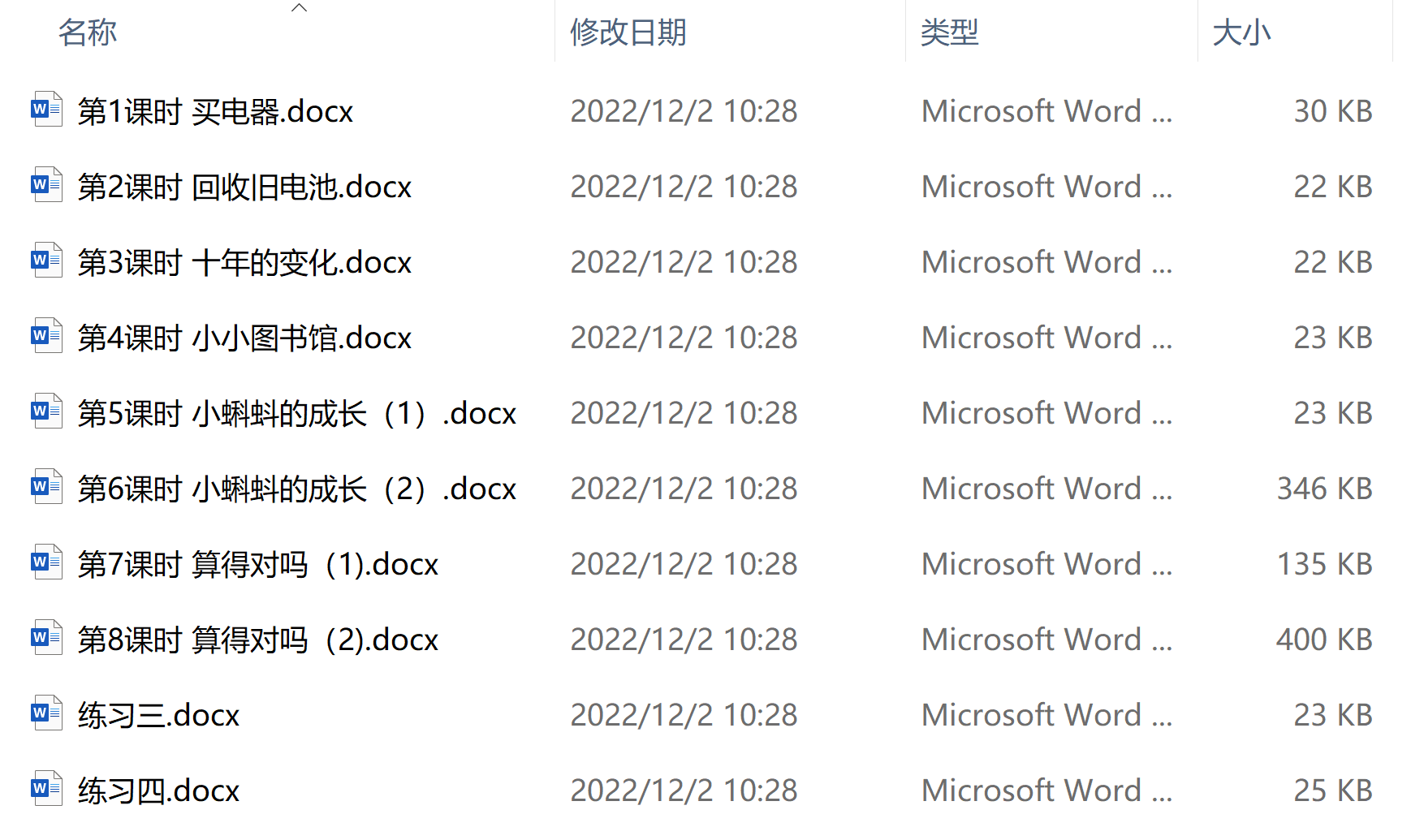Viewport: 1424px width, 840px height.
Task: Click the Microsoft Word type cell of 练习四.docx
Action: pyautogui.click(x=1046, y=790)
